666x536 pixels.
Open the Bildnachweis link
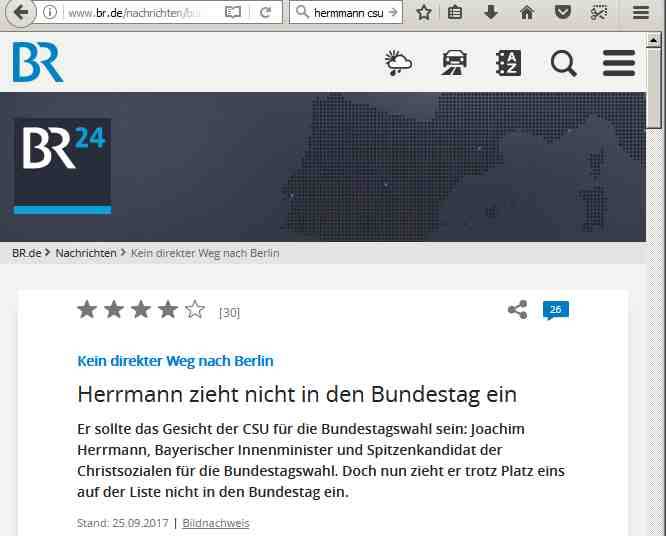click(x=216, y=523)
